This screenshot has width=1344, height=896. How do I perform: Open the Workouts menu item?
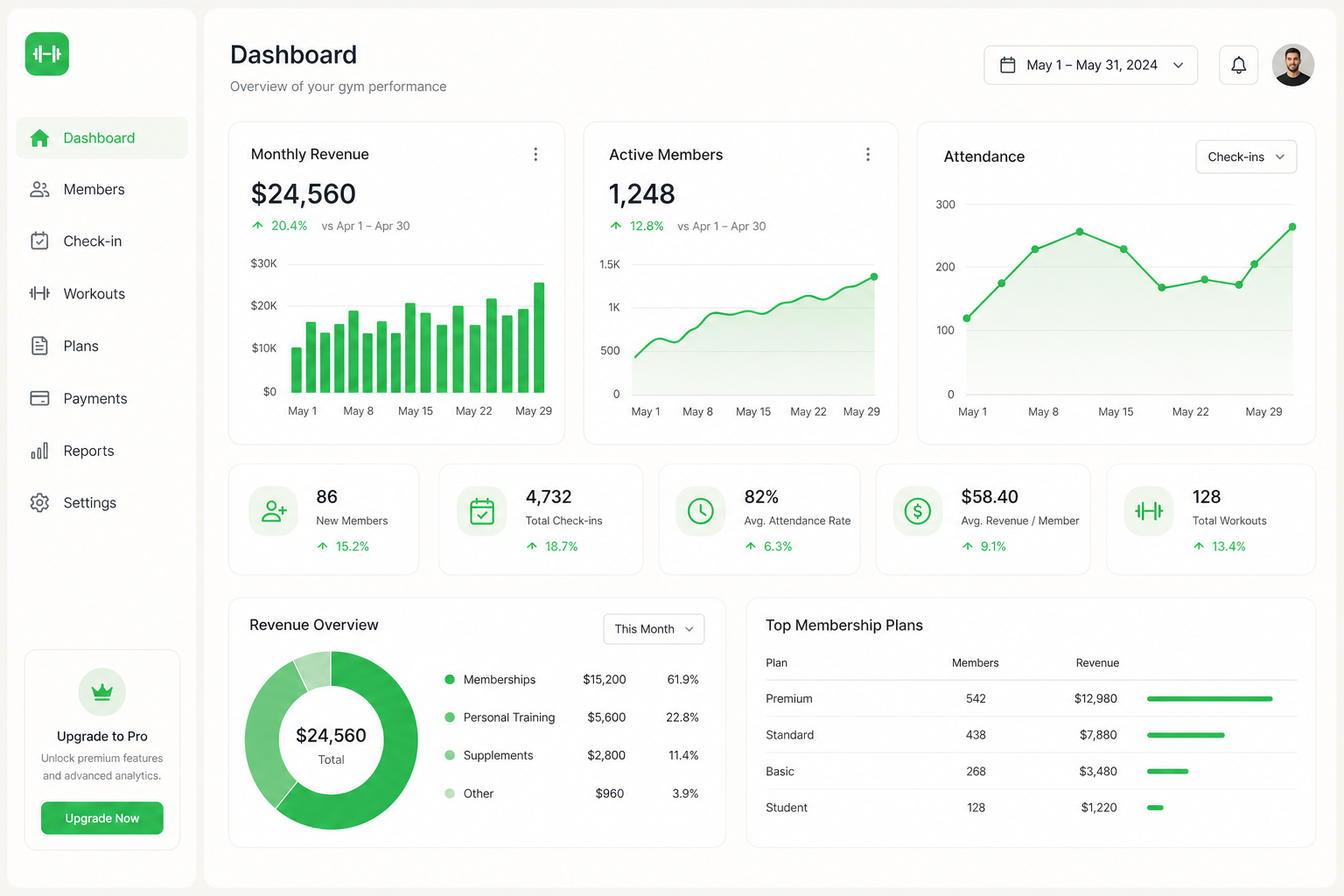pos(102,293)
